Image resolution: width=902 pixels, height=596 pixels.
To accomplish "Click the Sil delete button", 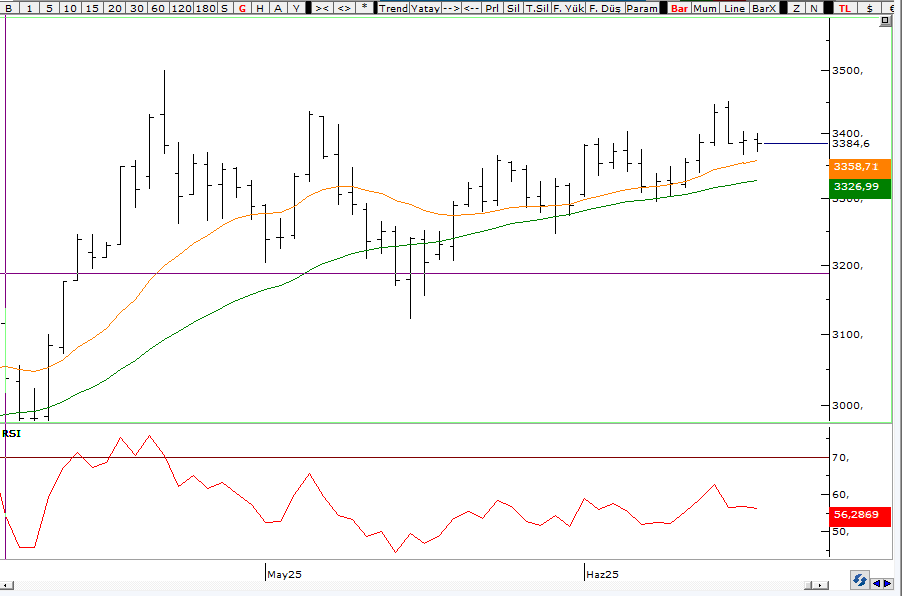I will coord(514,8).
